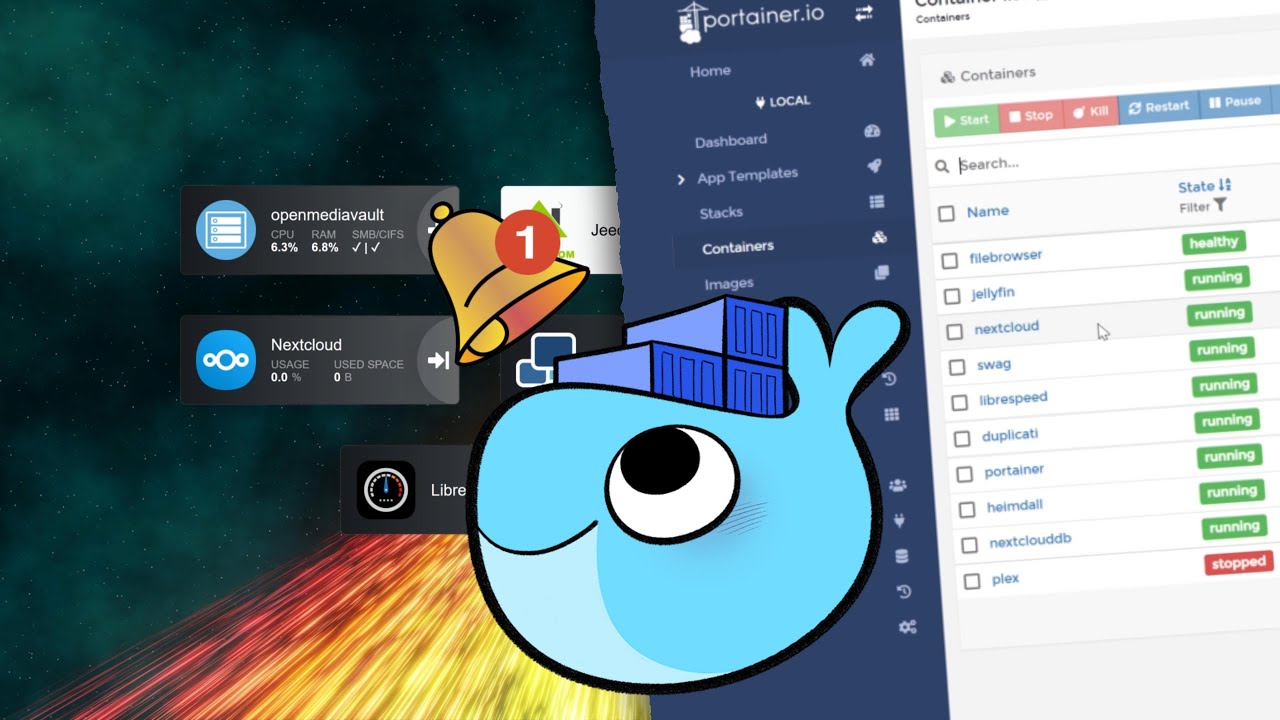Click the red Stop button

(x=1030, y=116)
